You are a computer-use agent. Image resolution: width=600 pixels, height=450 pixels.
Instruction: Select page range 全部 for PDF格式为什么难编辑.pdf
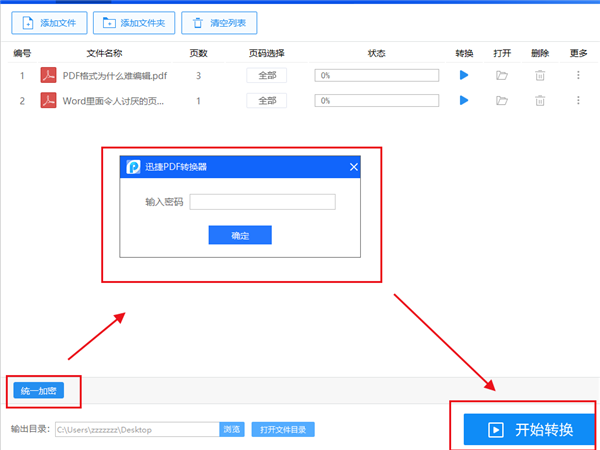[x=267, y=75]
